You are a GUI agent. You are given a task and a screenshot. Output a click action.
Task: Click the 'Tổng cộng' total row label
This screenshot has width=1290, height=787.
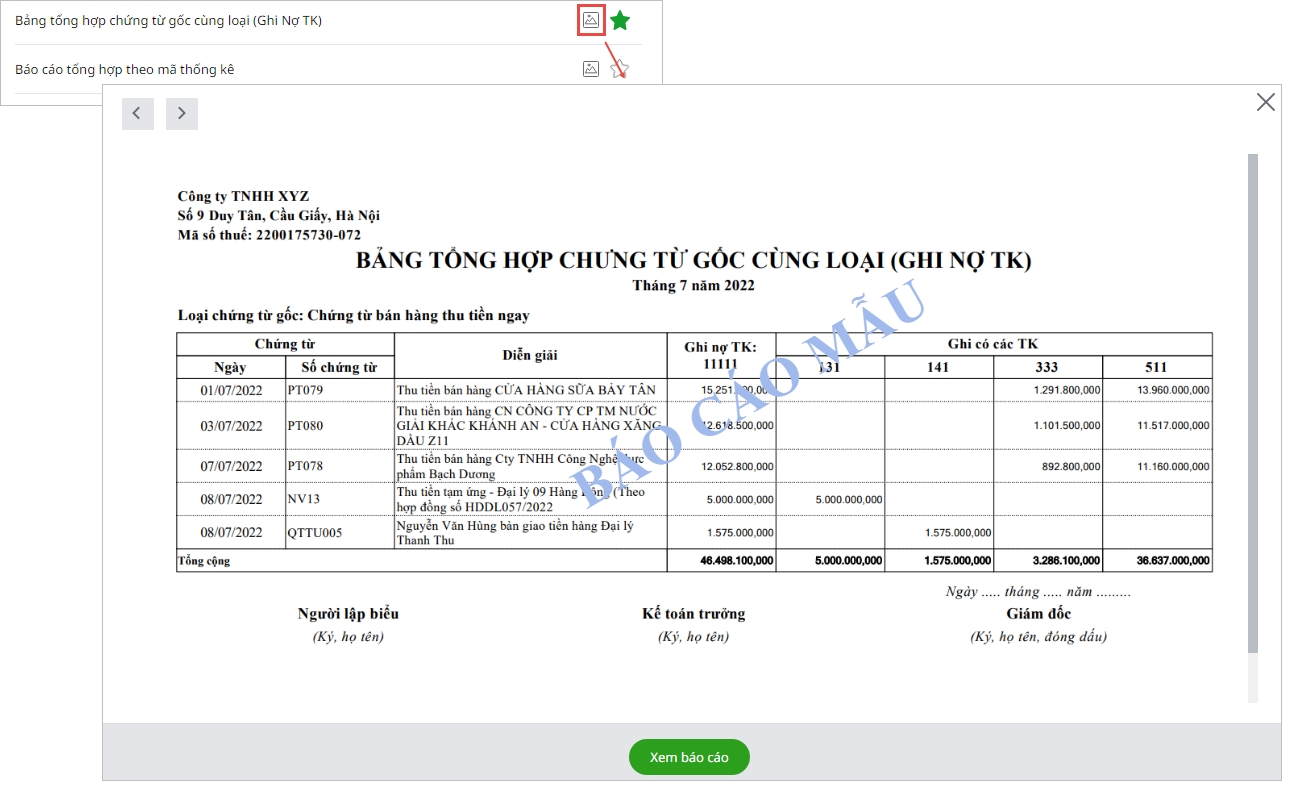204,561
